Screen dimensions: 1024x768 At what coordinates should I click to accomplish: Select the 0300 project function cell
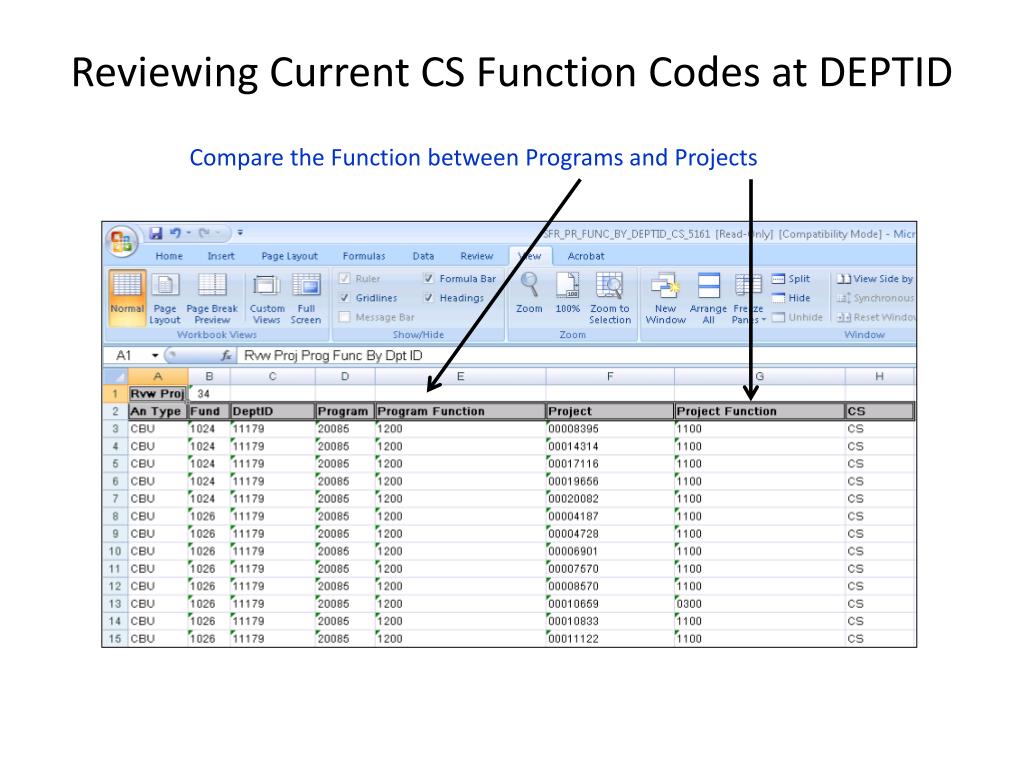[x=760, y=604]
